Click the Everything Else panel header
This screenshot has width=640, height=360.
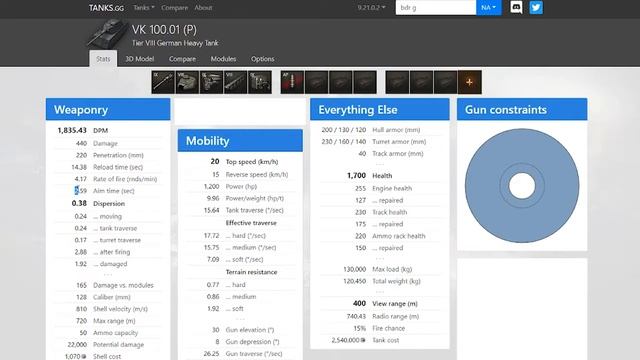coord(380,109)
